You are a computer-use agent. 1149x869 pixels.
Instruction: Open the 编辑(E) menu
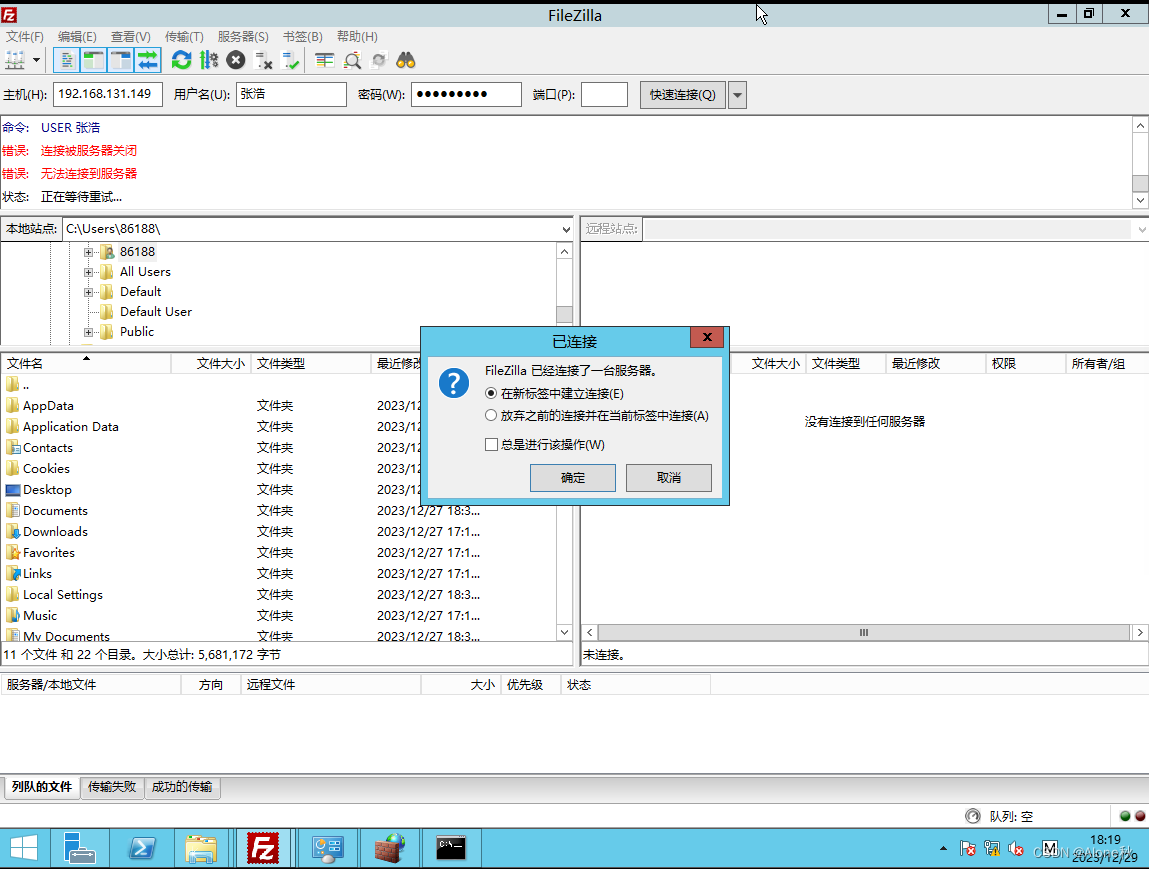[77, 36]
